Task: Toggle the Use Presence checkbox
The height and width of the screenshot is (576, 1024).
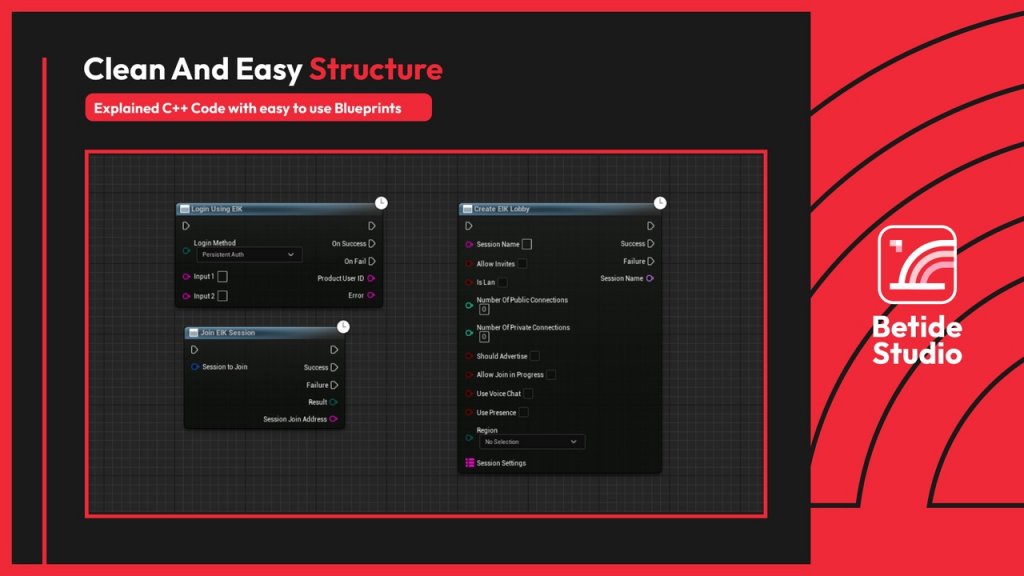Action: 523,413
